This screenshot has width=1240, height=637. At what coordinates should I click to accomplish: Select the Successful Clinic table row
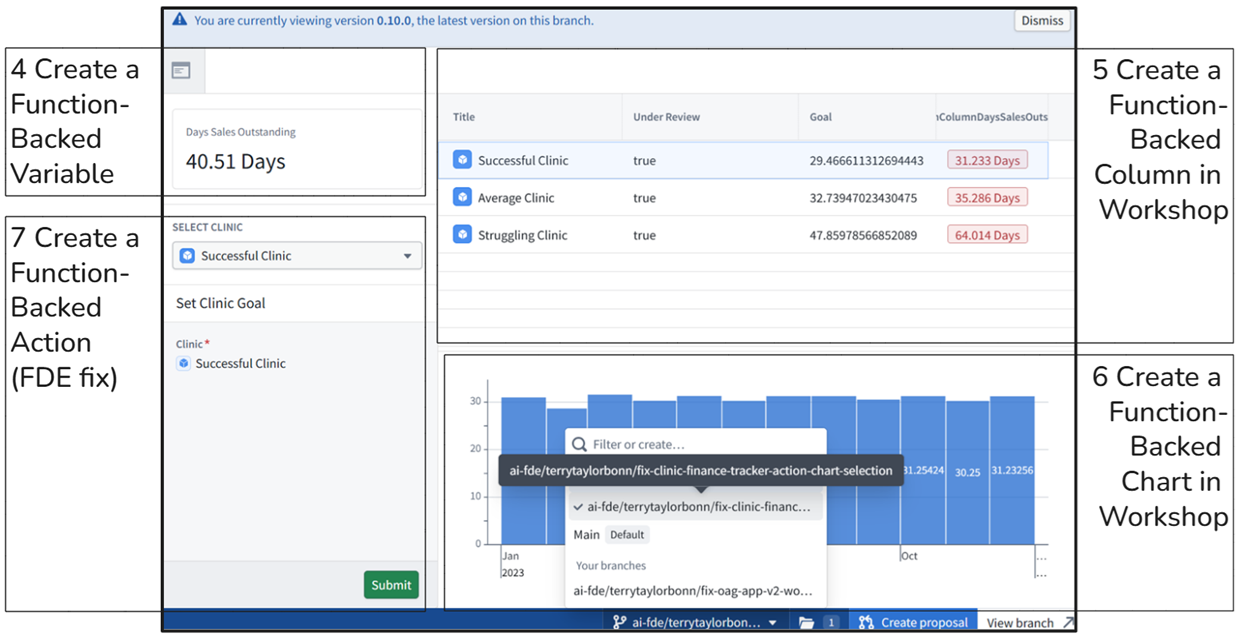pos(744,160)
